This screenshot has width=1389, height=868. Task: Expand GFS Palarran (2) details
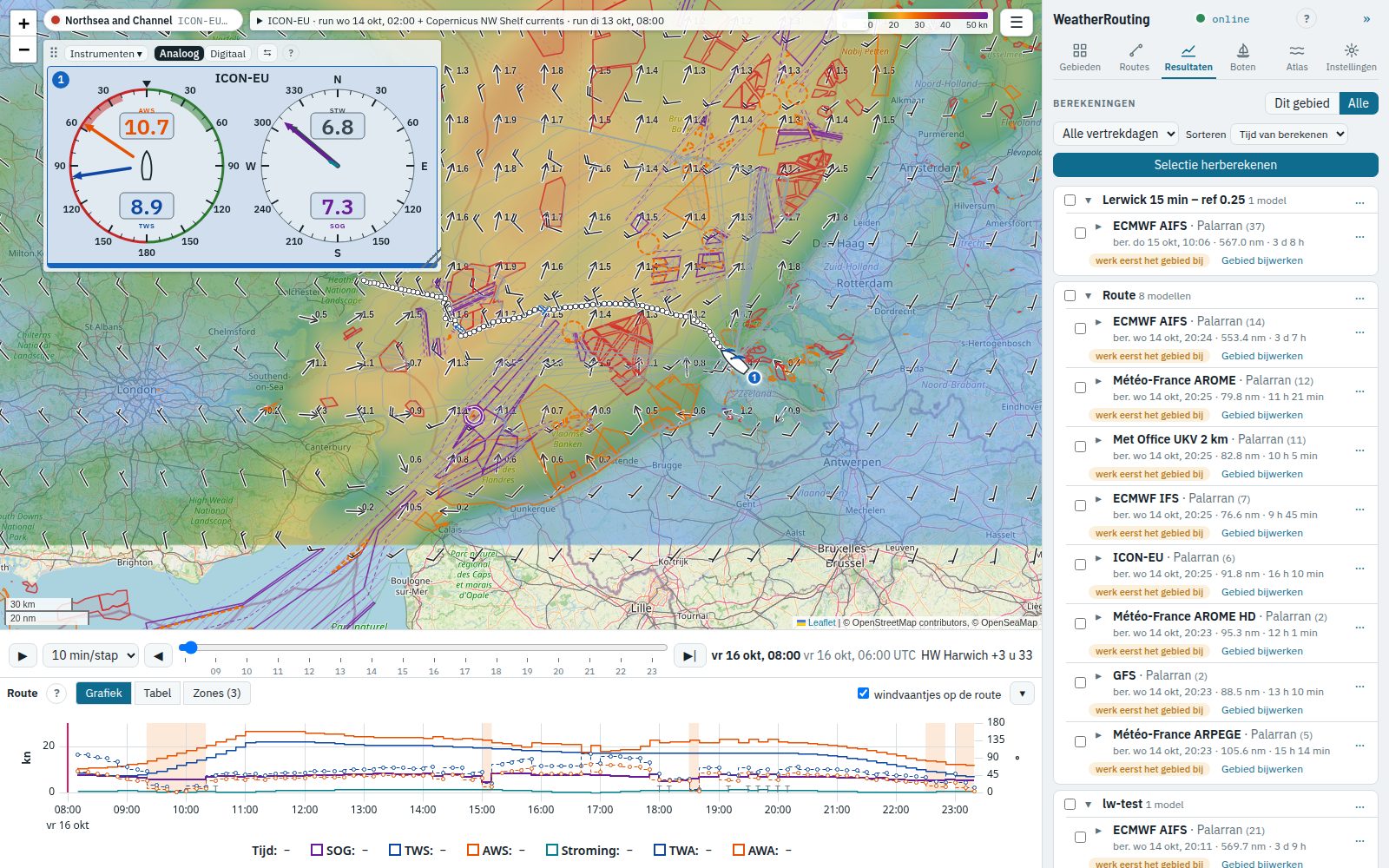coord(1098,675)
